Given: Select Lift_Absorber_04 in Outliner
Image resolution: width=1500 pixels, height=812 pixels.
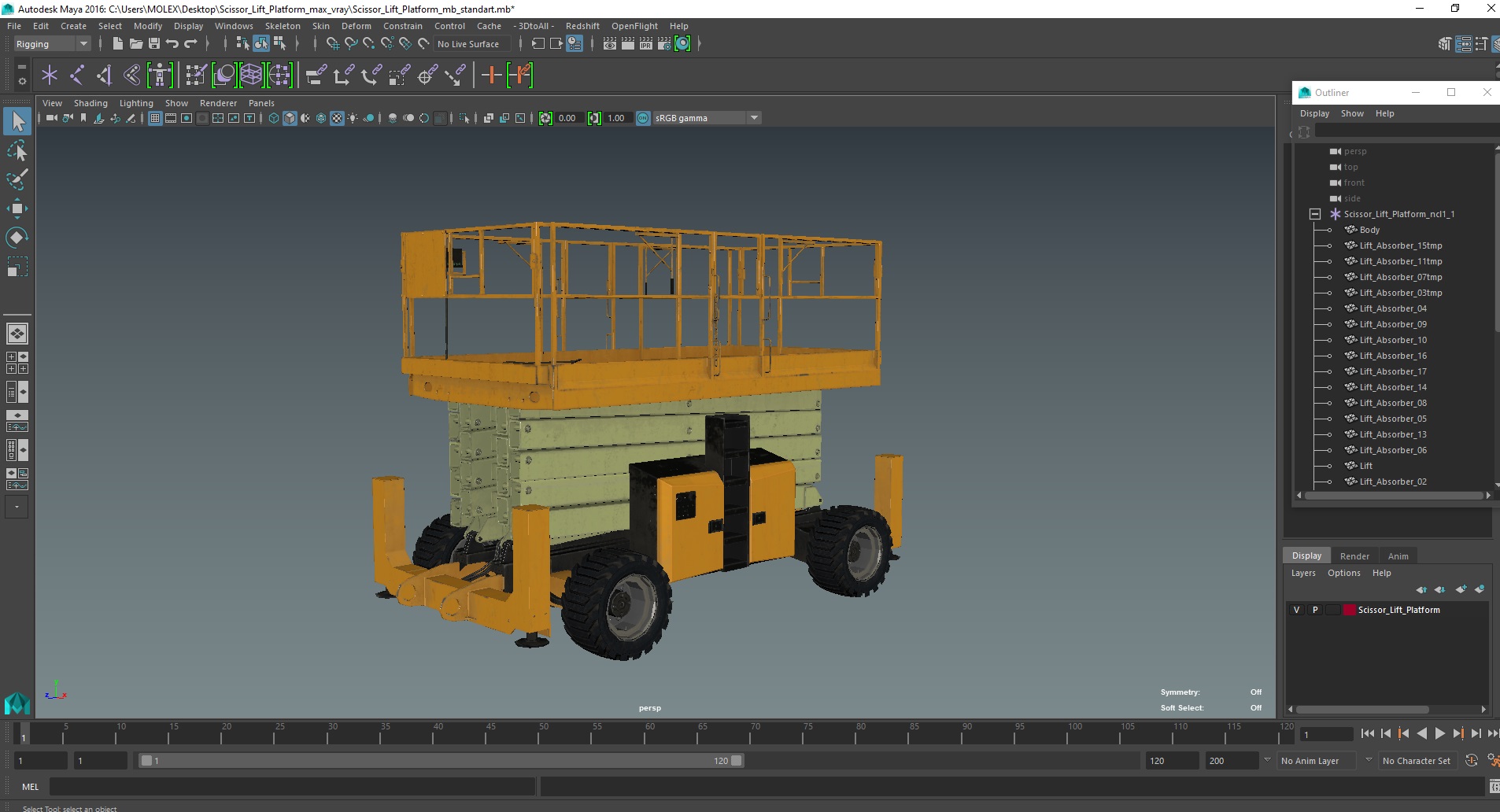Looking at the screenshot, I should pyautogui.click(x=1393, y=308).
